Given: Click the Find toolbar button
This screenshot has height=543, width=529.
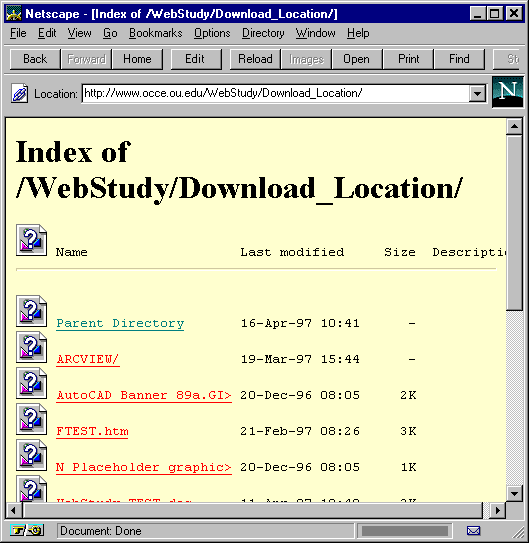Looking at the screenshot, I should tap(459, 59).
